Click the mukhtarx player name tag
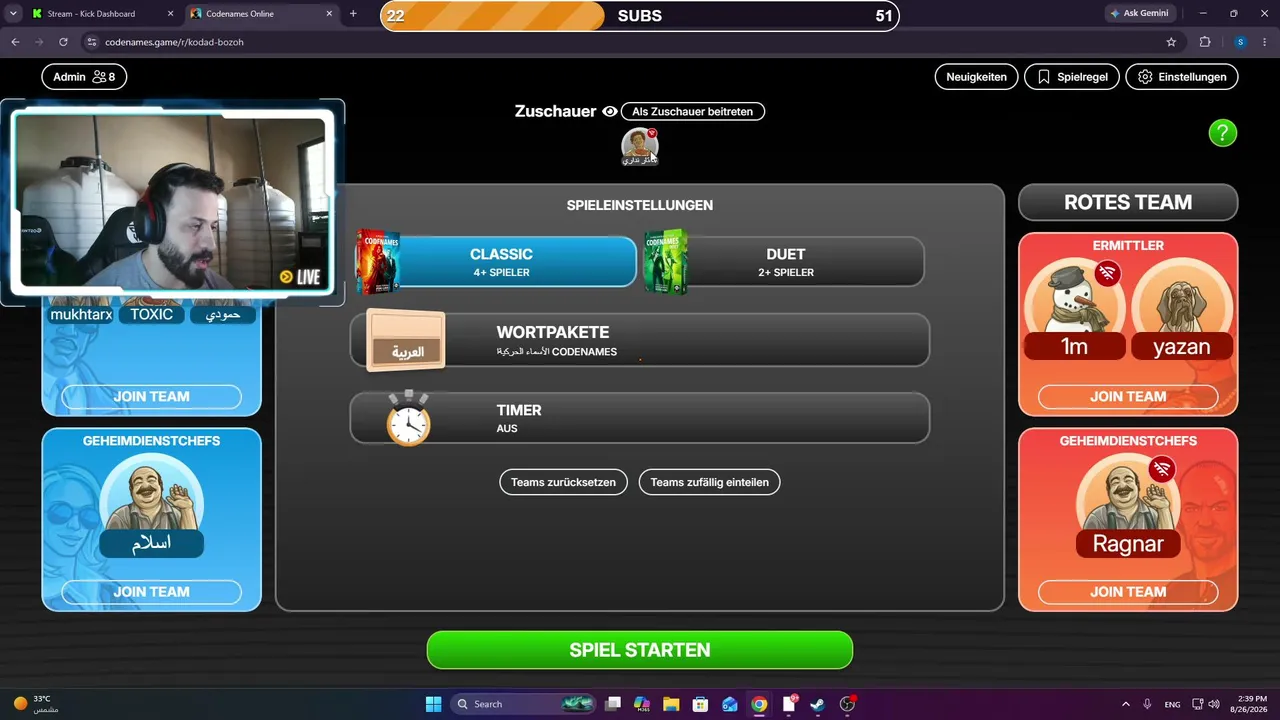 [81, 314]
